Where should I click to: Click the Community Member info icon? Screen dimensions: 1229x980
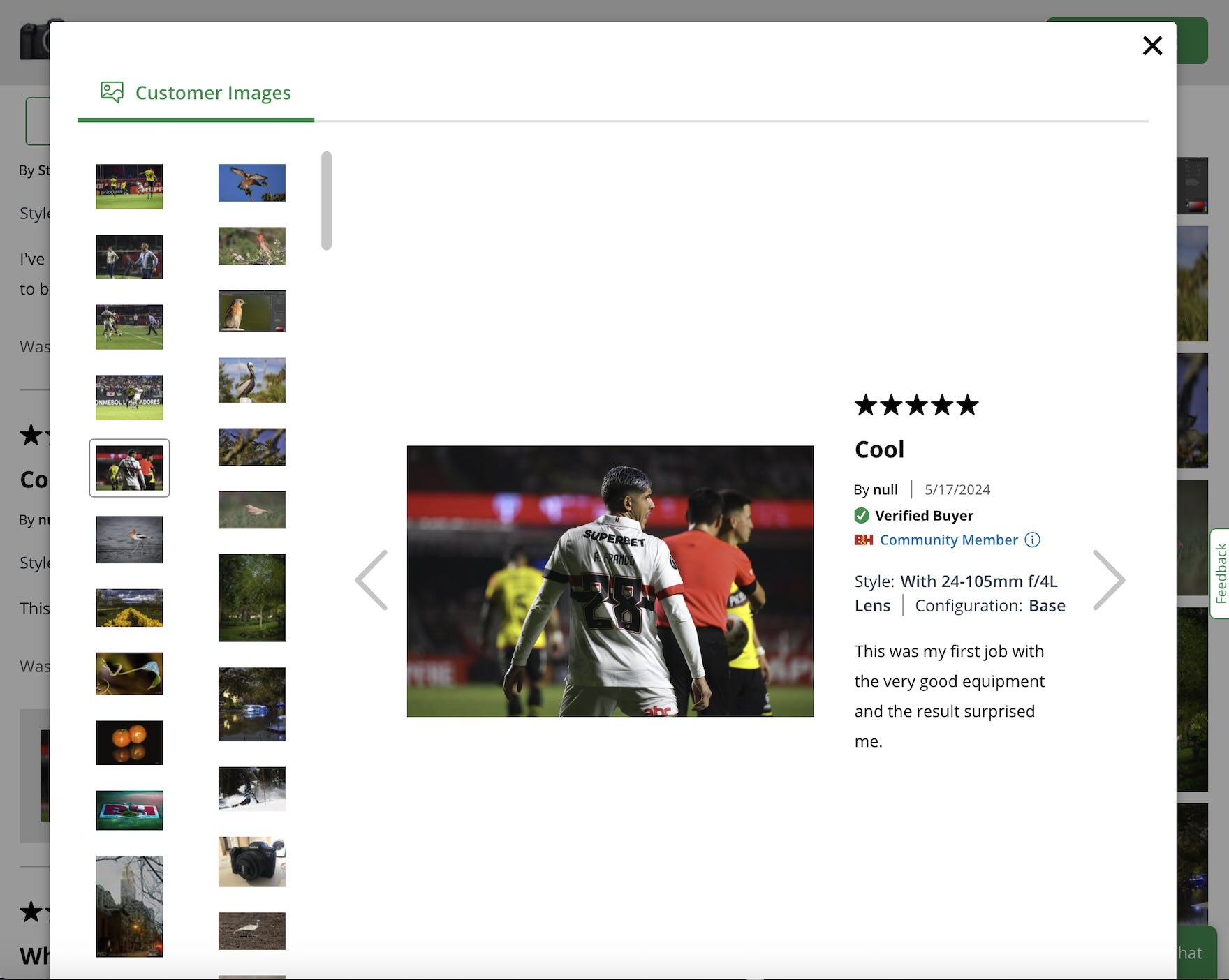tap(1032, 540)
